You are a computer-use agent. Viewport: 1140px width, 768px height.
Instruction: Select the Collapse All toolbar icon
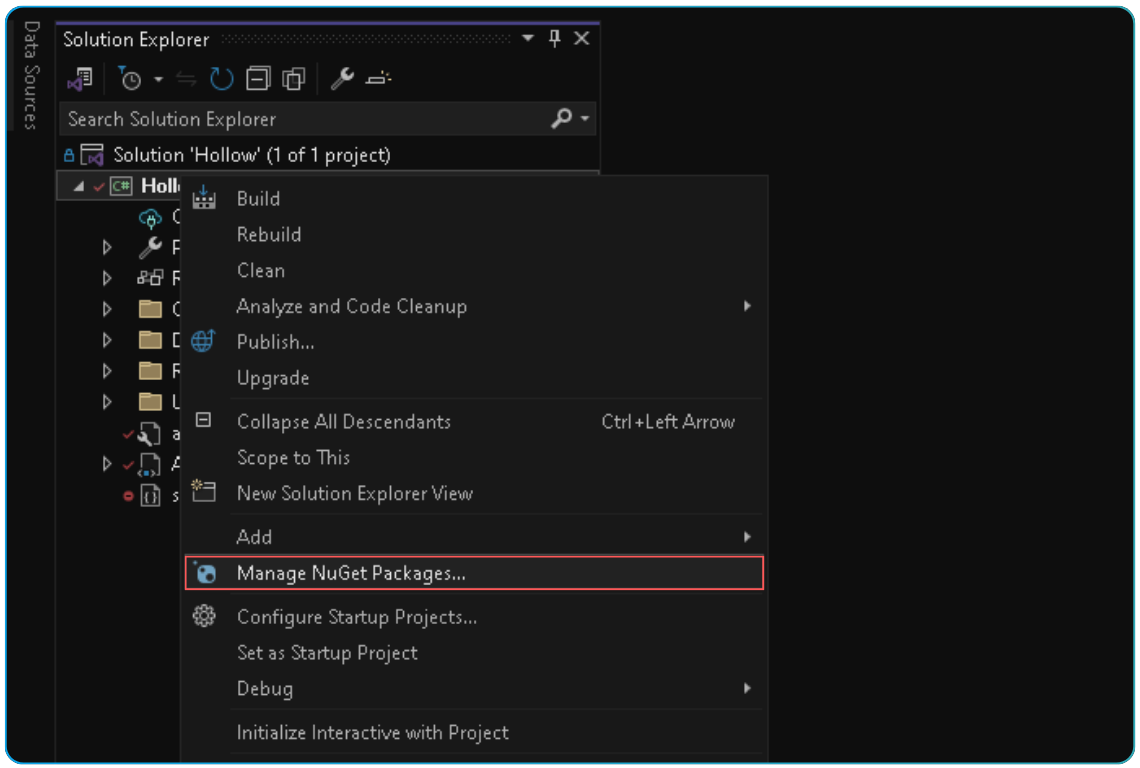257,78
